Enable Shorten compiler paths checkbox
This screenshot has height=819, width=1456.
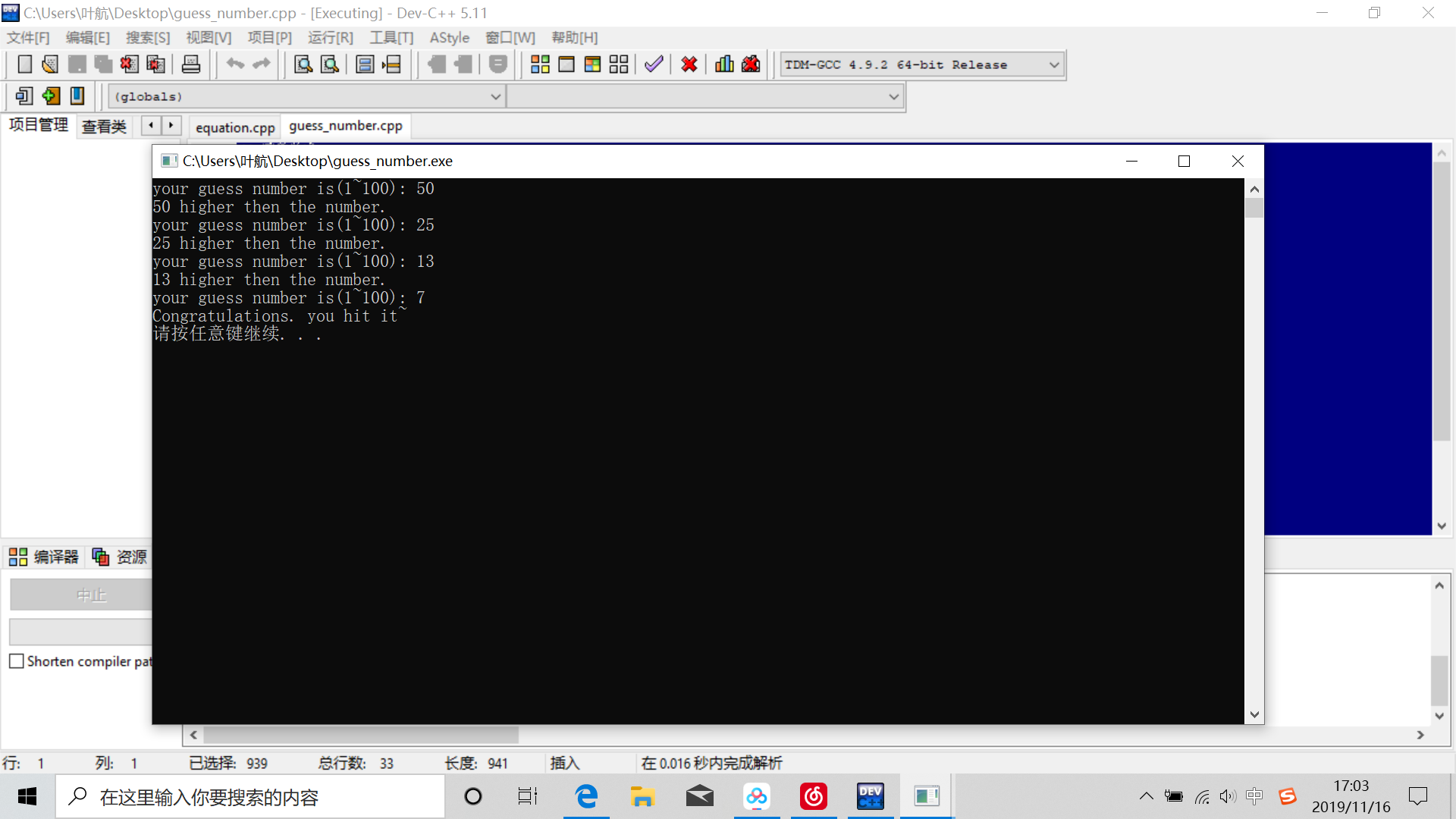click(x=17, y=661)
